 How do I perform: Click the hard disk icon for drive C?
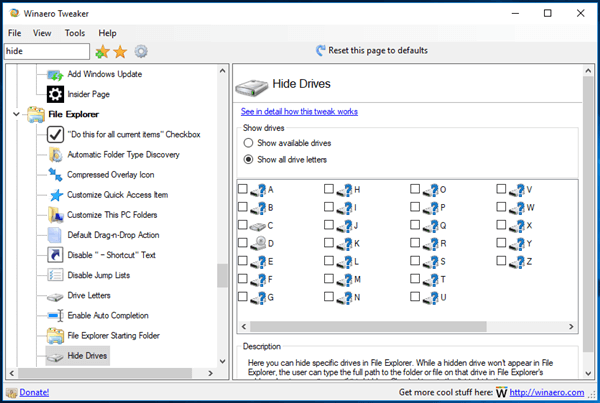click(x=258, y=226)
